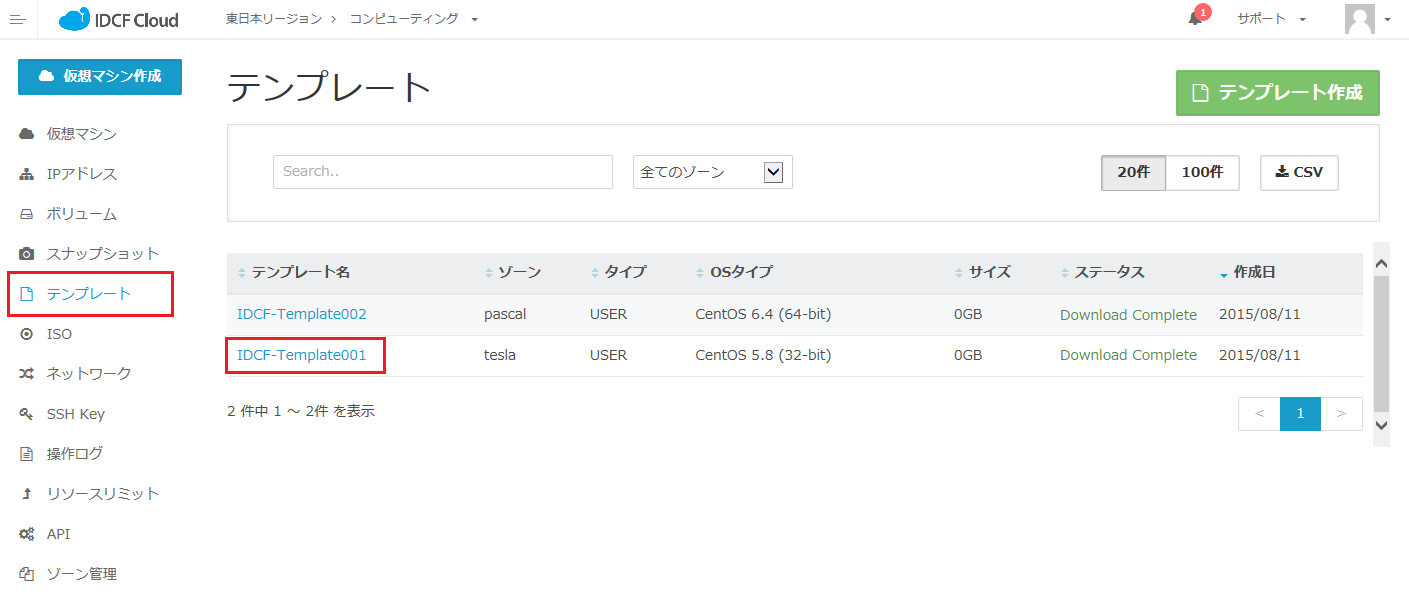The image size is (1409, 615).
Task: Click the table's vertical scrollbar down arrow
Action: click(x=1381, y=425)
